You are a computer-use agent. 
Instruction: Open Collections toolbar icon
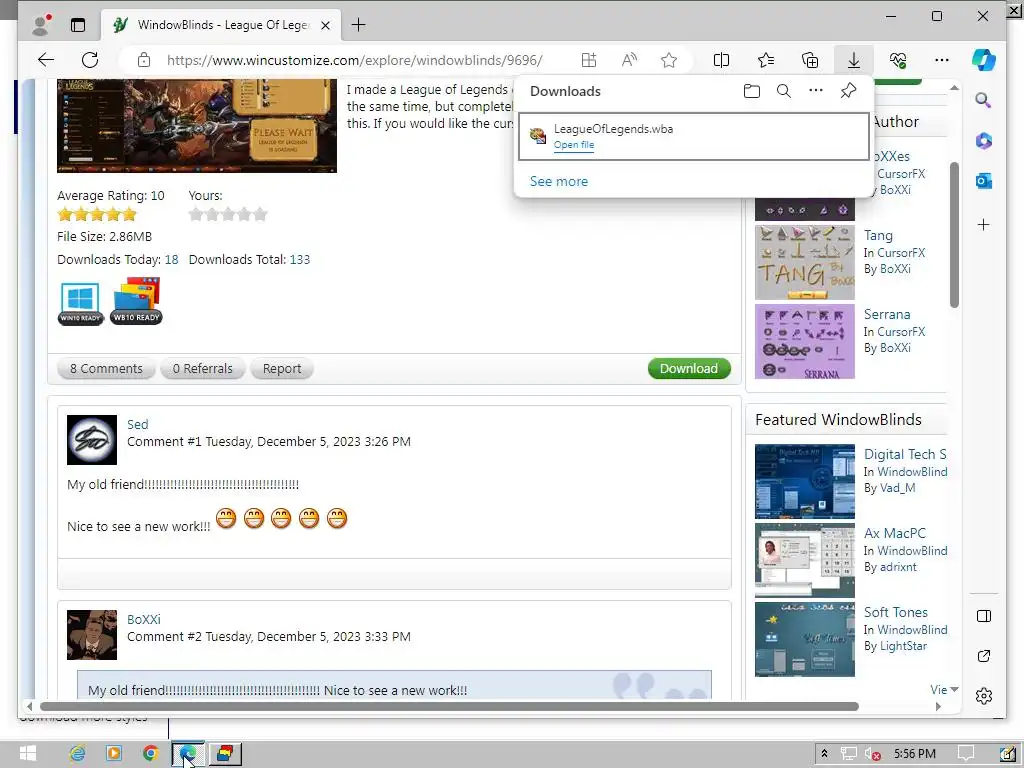[x=810, y=60]
